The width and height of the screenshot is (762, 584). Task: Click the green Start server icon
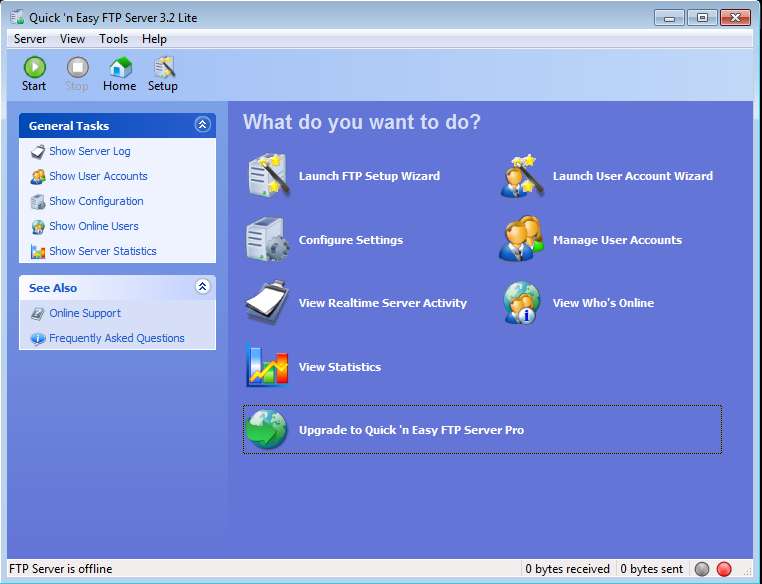[x=35, y=67]
